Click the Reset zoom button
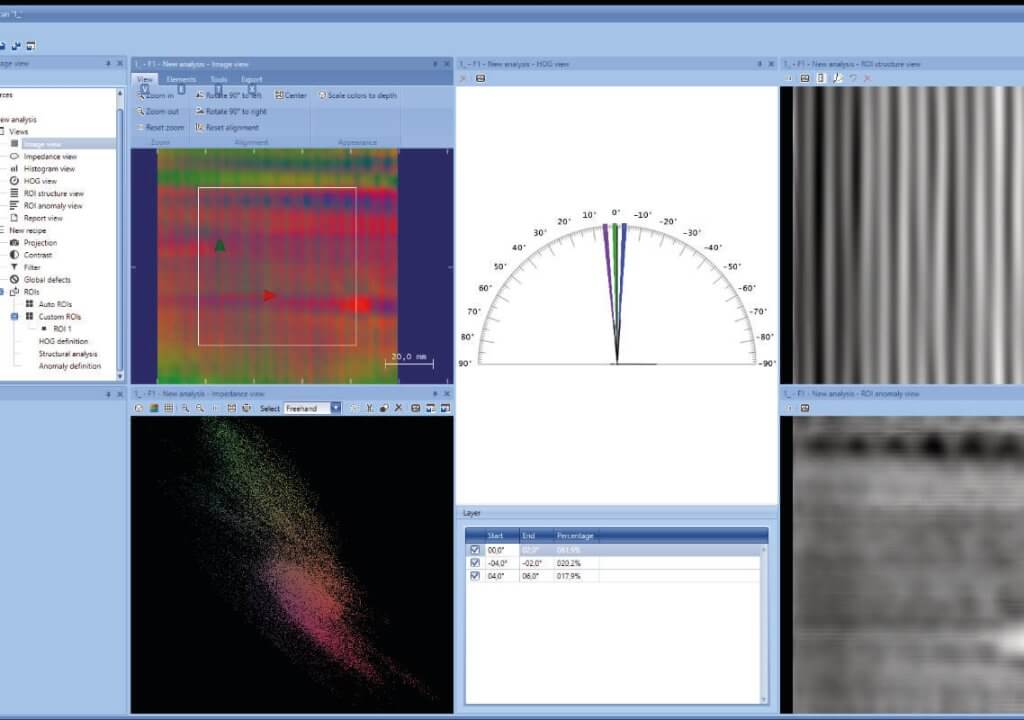The height and width of the screenshot is (720, 1024). pyautogui.click(x=161, y=127)
